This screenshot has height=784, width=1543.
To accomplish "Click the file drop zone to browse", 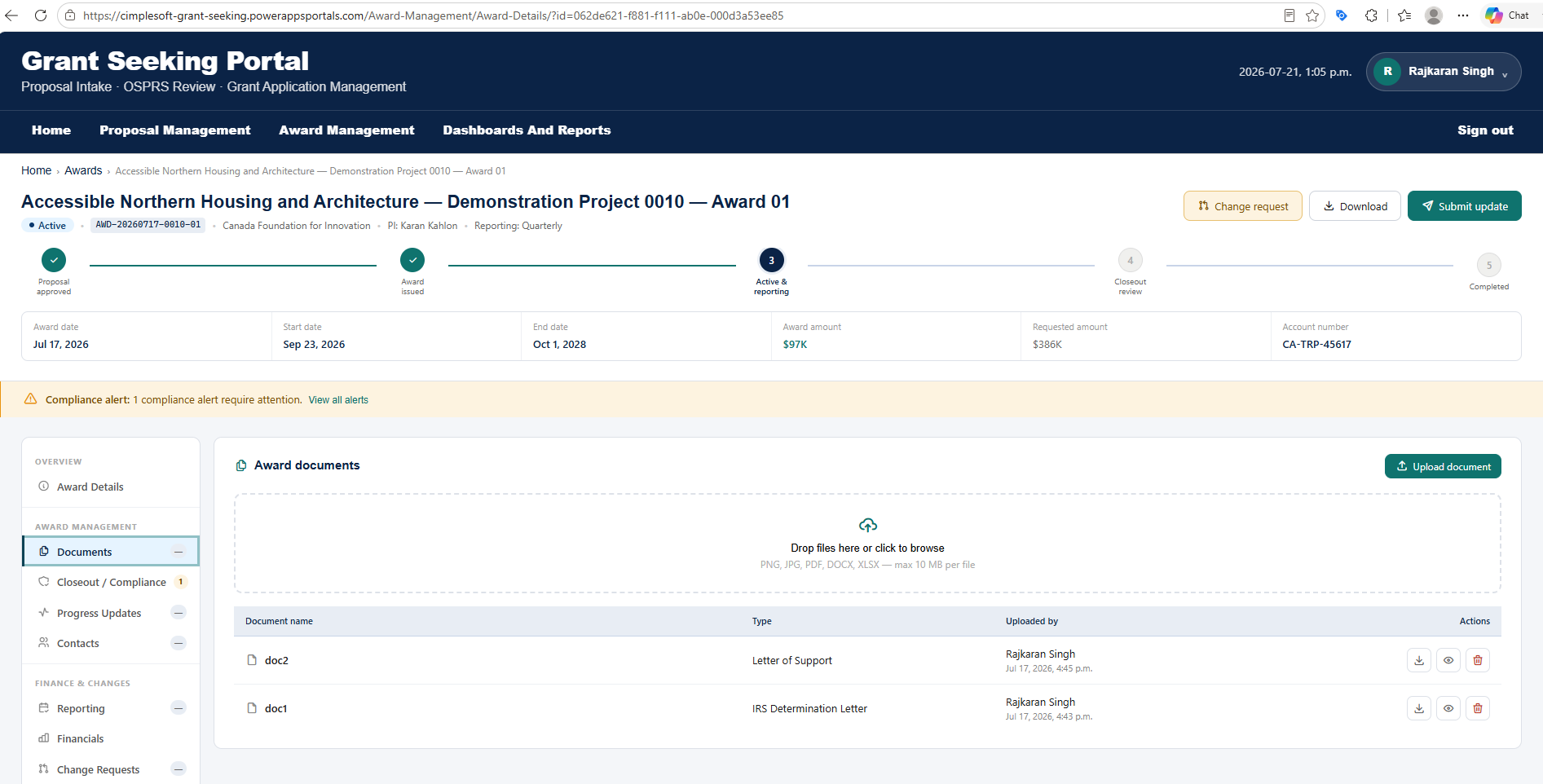I will coord(867,544).
